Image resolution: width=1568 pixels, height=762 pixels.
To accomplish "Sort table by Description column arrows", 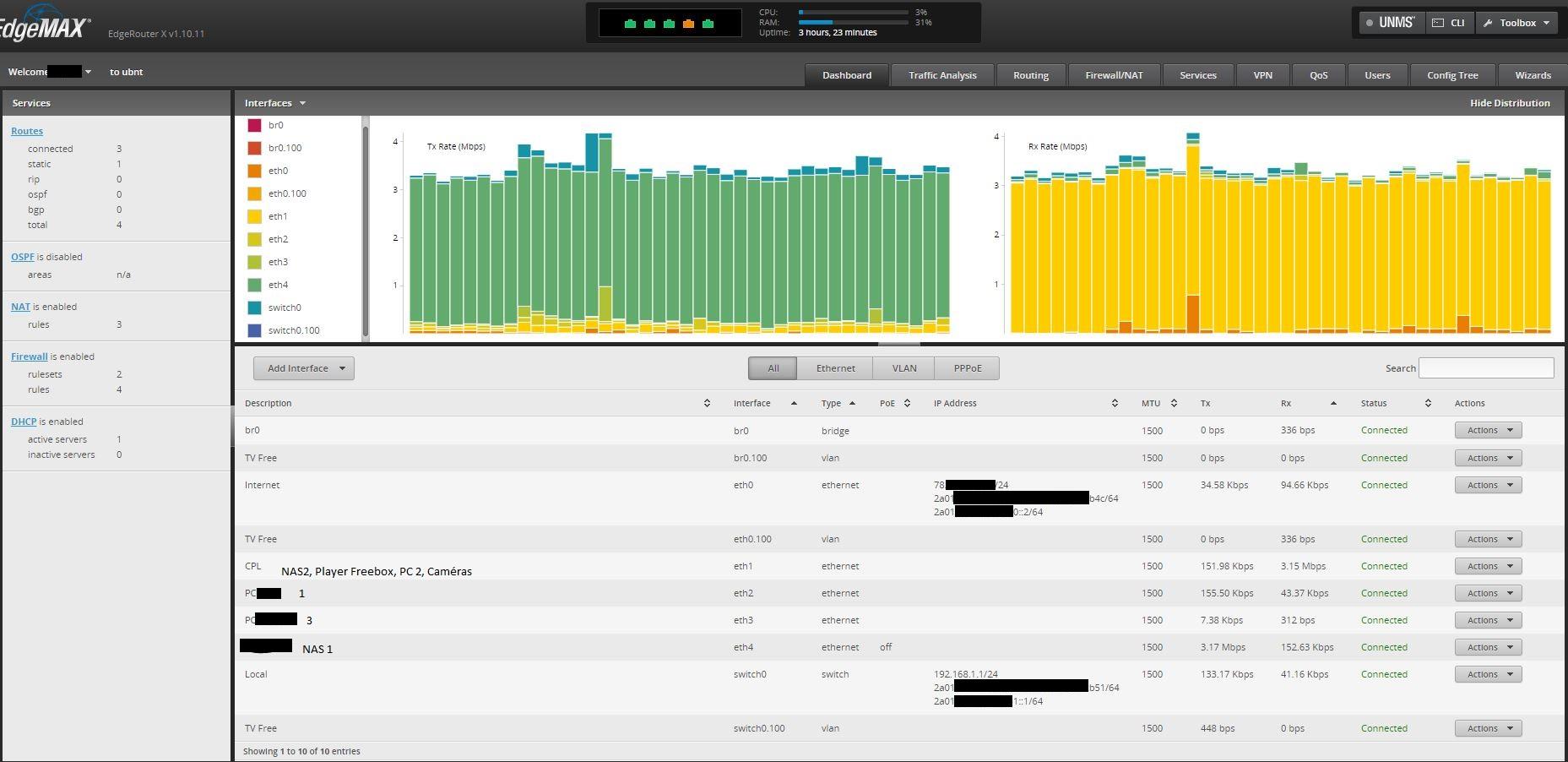I will [707, 403].
